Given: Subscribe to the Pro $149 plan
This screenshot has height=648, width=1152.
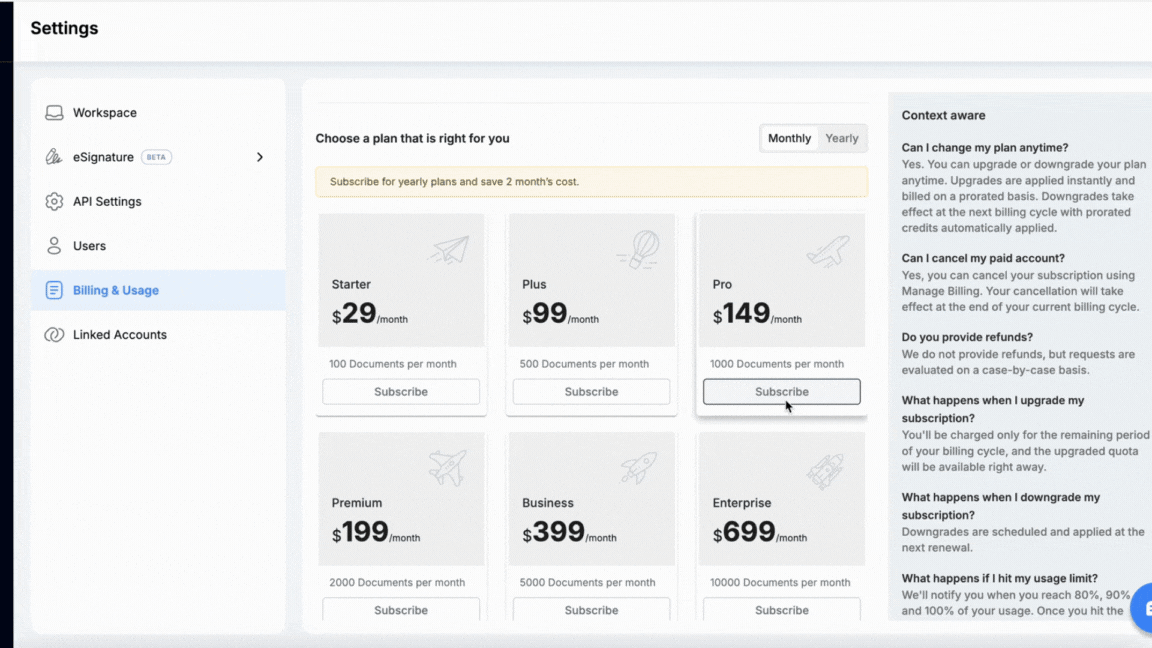Looking at the screenshot, I should (781, 392).
